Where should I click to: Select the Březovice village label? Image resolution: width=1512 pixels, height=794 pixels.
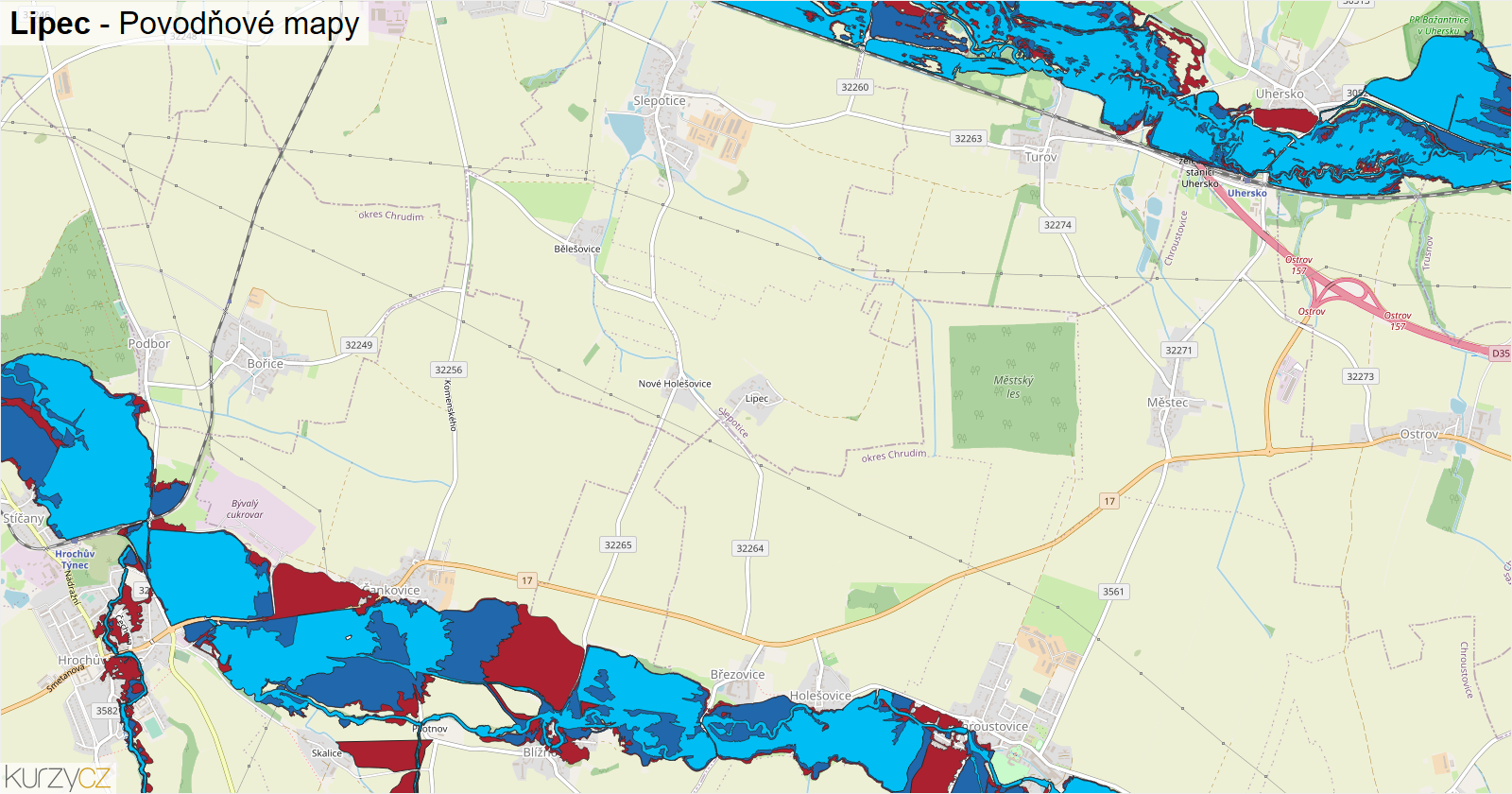738,675
